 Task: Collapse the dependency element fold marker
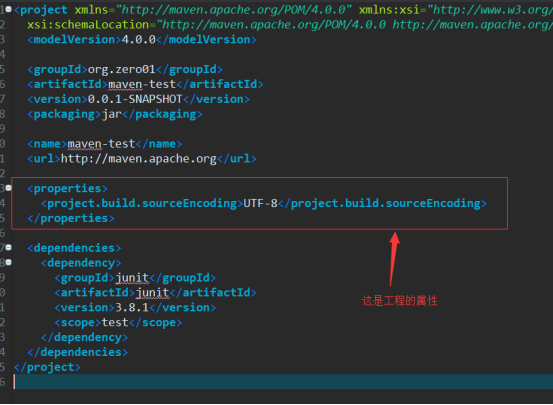pyautogui.click(x=8, y=262)
